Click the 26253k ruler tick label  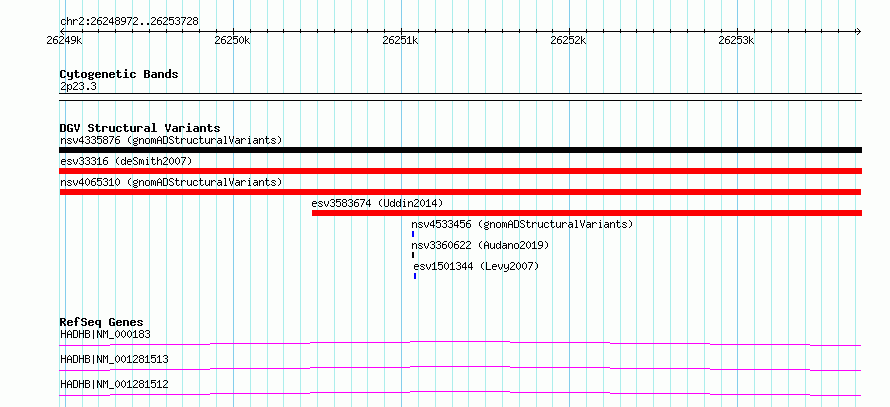tap(736, 40)
